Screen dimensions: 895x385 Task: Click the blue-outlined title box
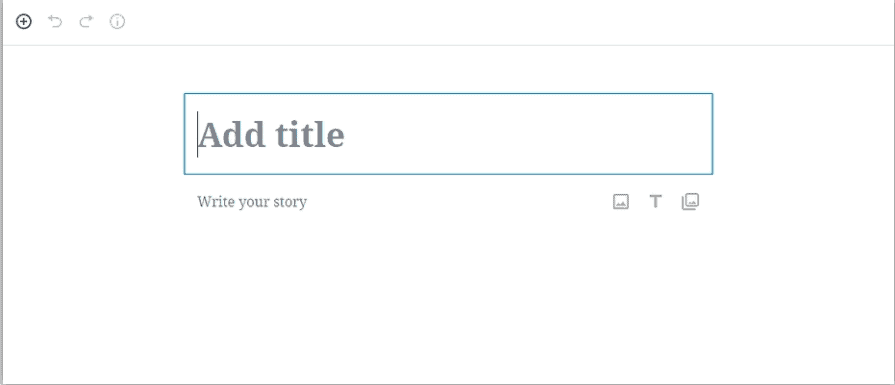pyautogui.click(x=448, y=133)
